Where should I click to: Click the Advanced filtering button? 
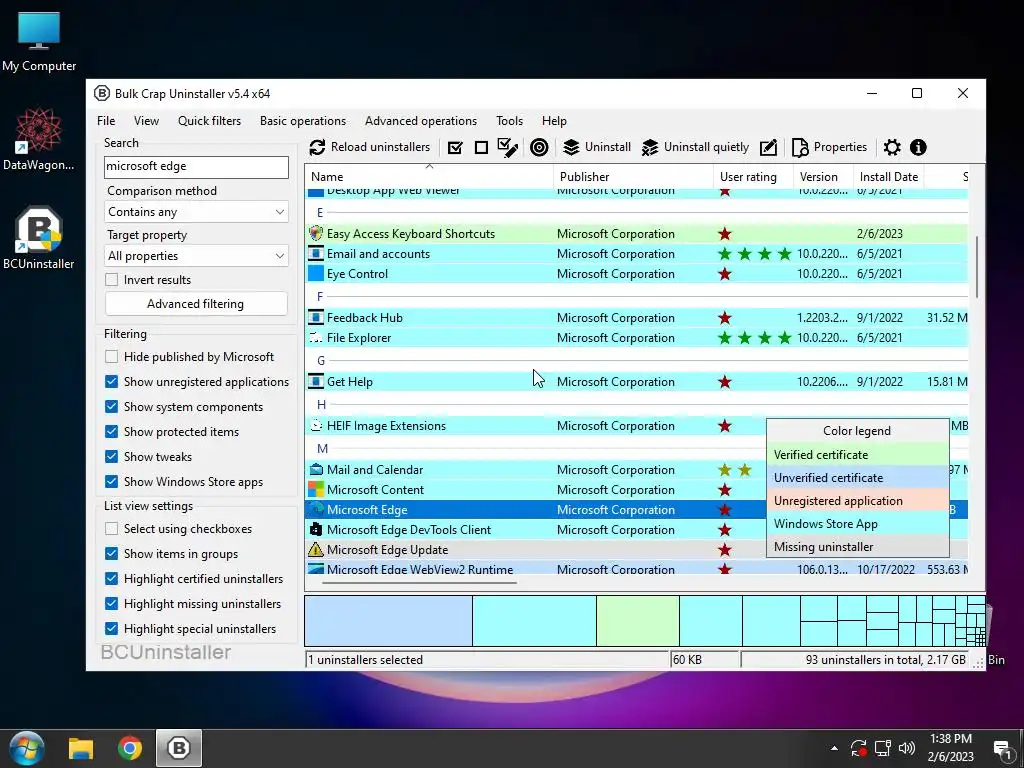196,304
